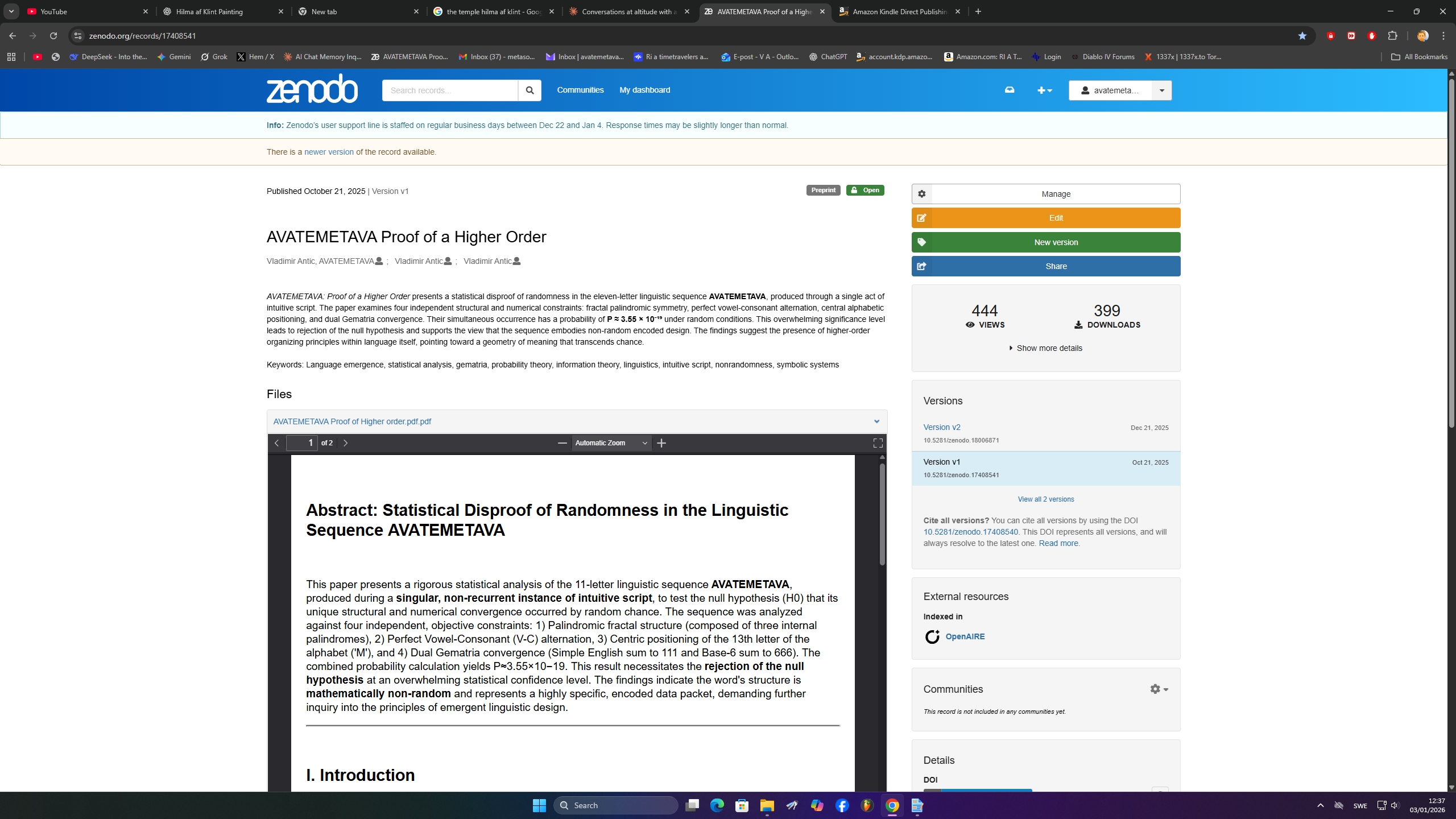Zoom in the PDF viewer

661,443
